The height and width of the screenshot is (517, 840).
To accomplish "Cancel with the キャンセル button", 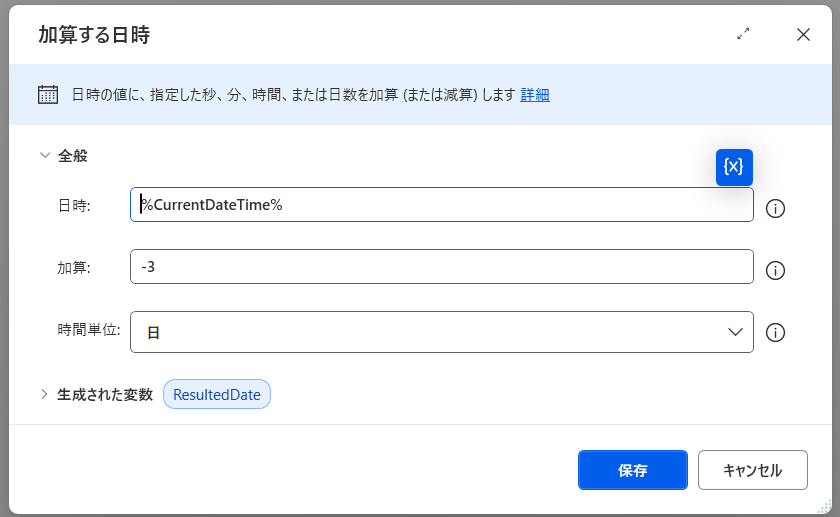I will [752, 470].
